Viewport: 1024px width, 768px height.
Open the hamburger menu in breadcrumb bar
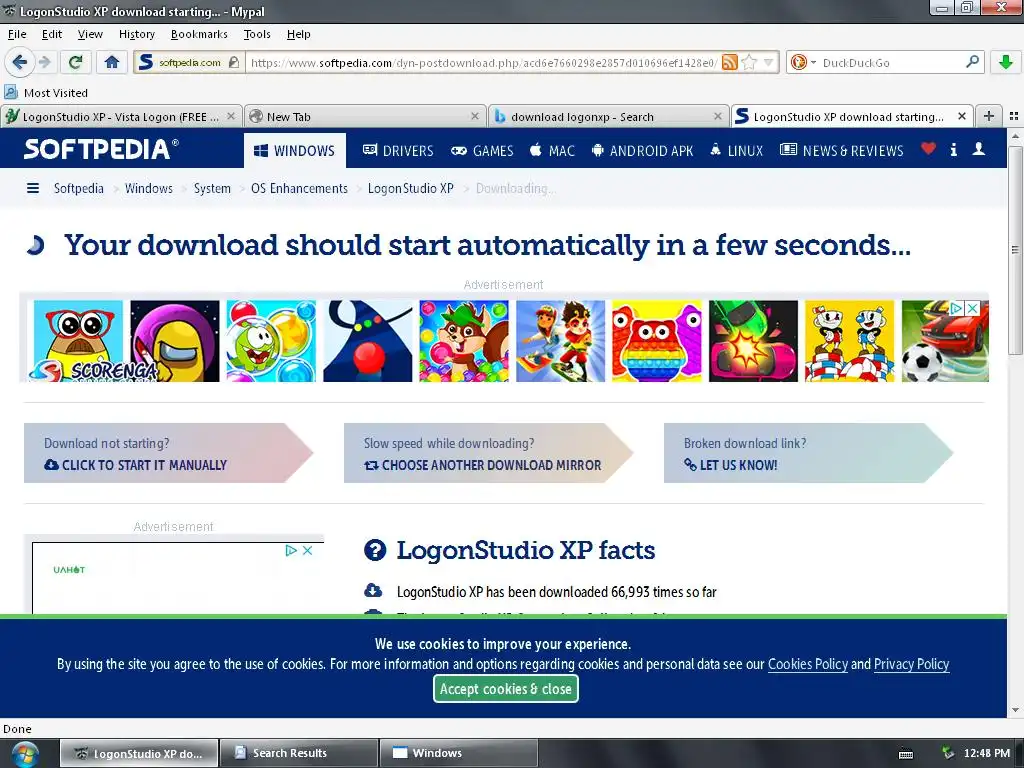coord(33,188)
